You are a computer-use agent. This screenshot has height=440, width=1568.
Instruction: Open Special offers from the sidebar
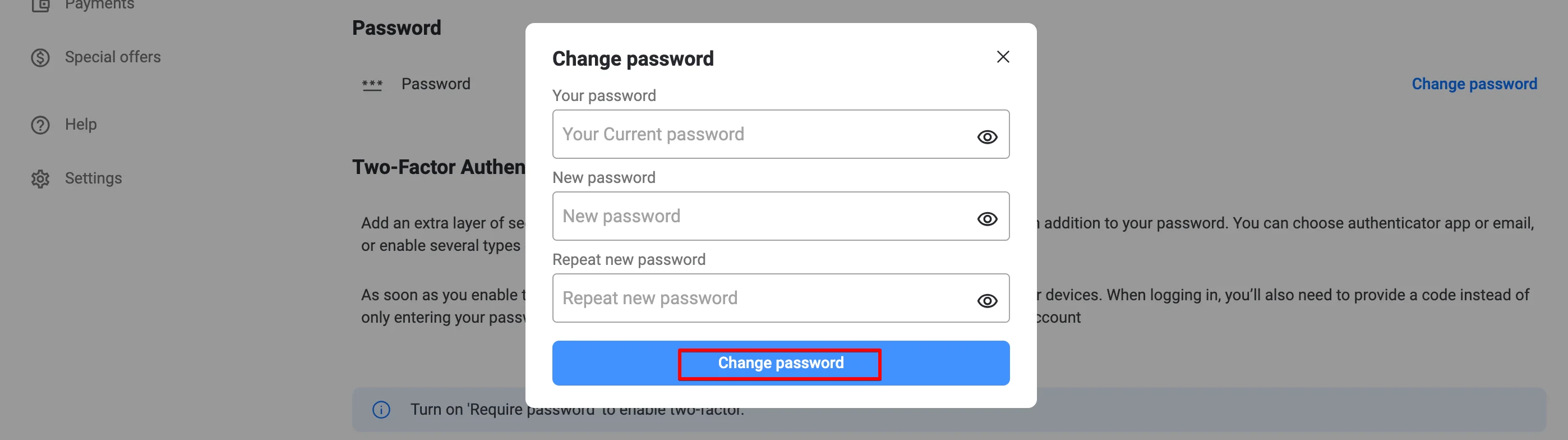point(113,57)
